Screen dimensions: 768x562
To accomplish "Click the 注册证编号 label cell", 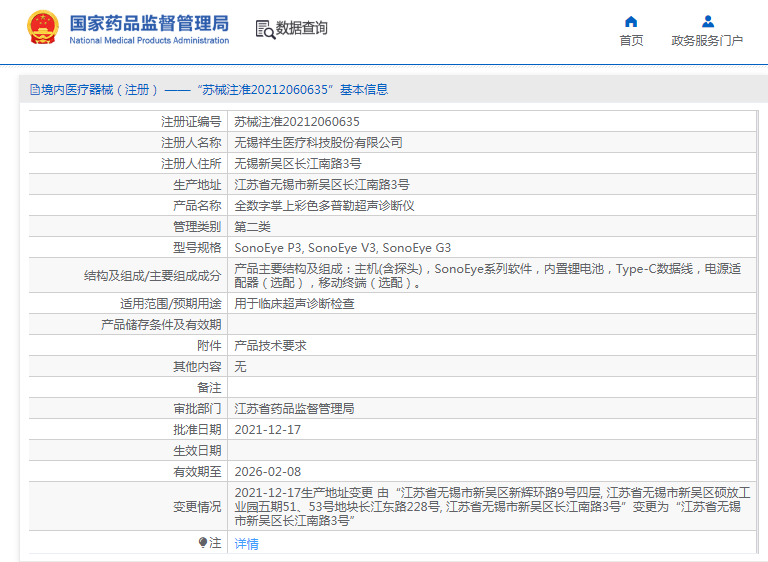I will tap(127, 122).
